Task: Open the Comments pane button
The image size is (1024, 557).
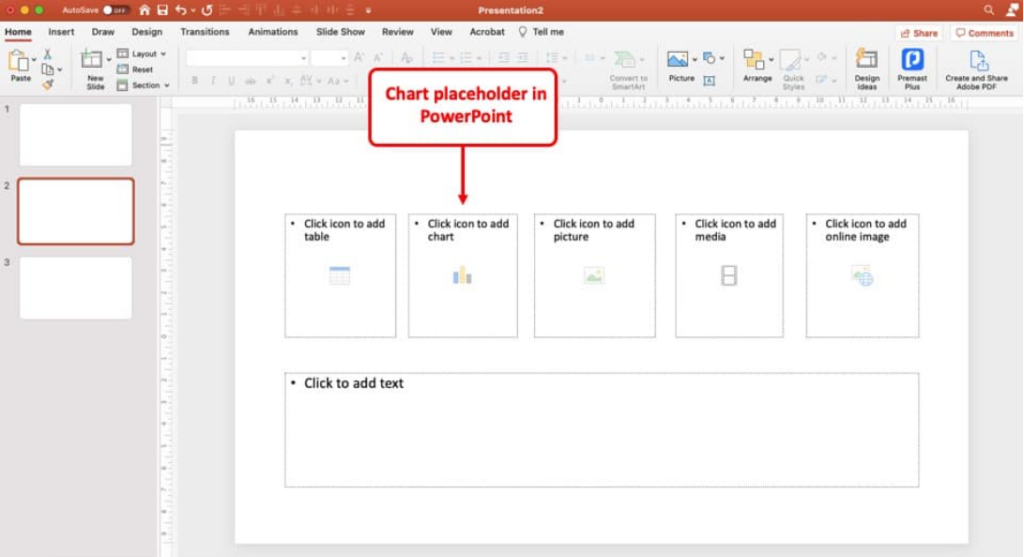Action: [985, 33]
